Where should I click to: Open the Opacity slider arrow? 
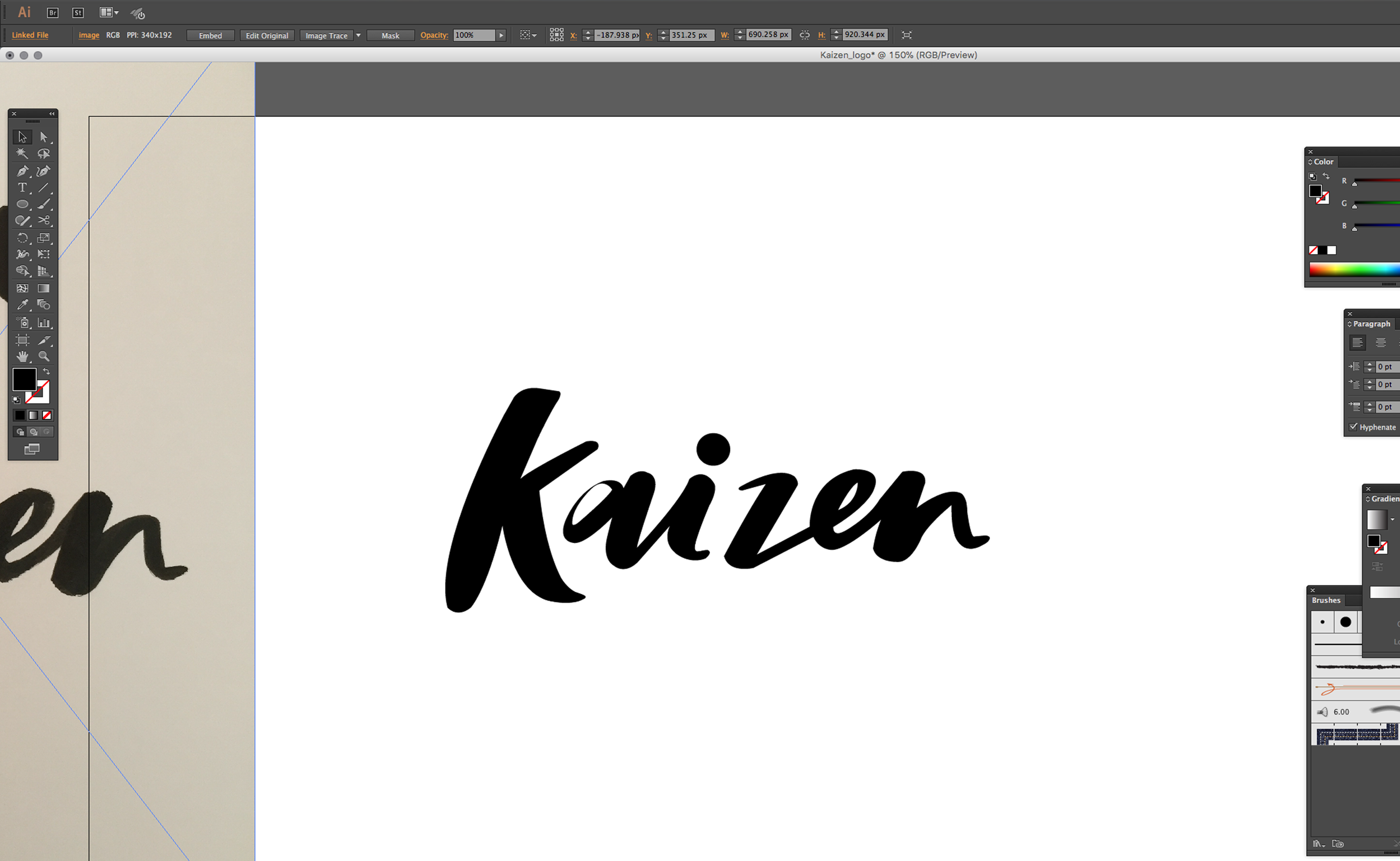coord(501,35)
